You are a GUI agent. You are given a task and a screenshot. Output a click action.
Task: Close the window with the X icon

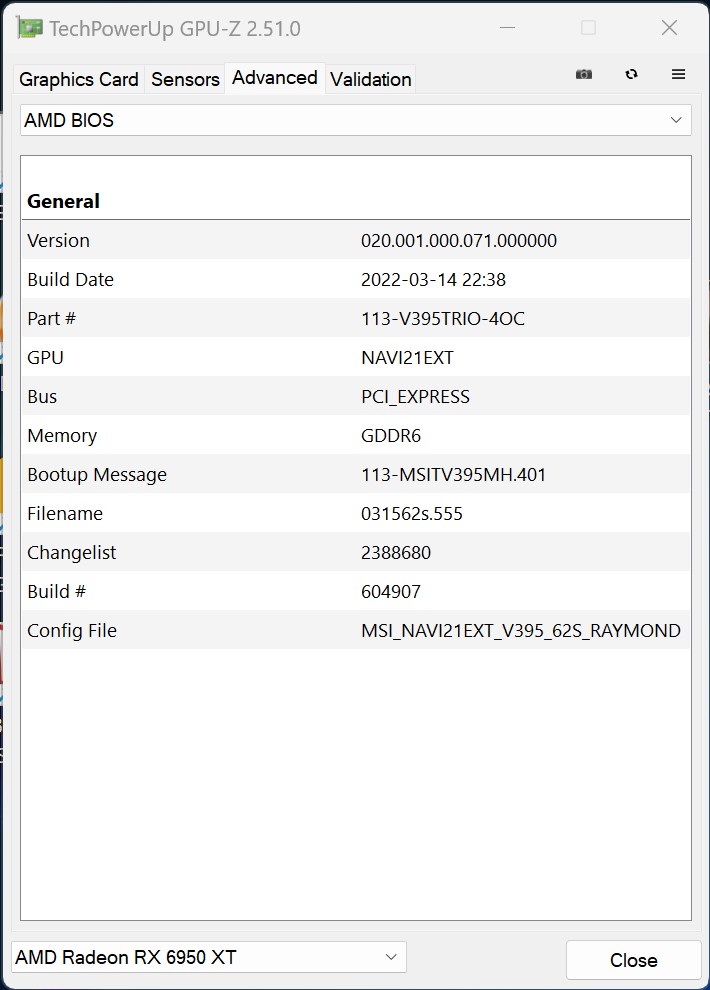point(669,28)
